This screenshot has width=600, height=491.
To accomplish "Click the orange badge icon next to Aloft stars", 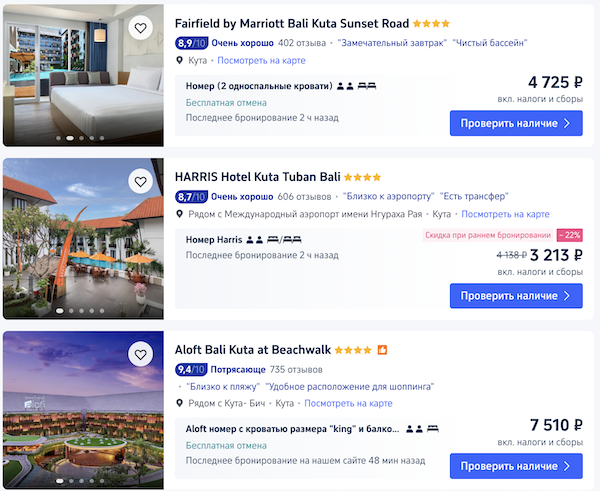I will pos(382,351).
